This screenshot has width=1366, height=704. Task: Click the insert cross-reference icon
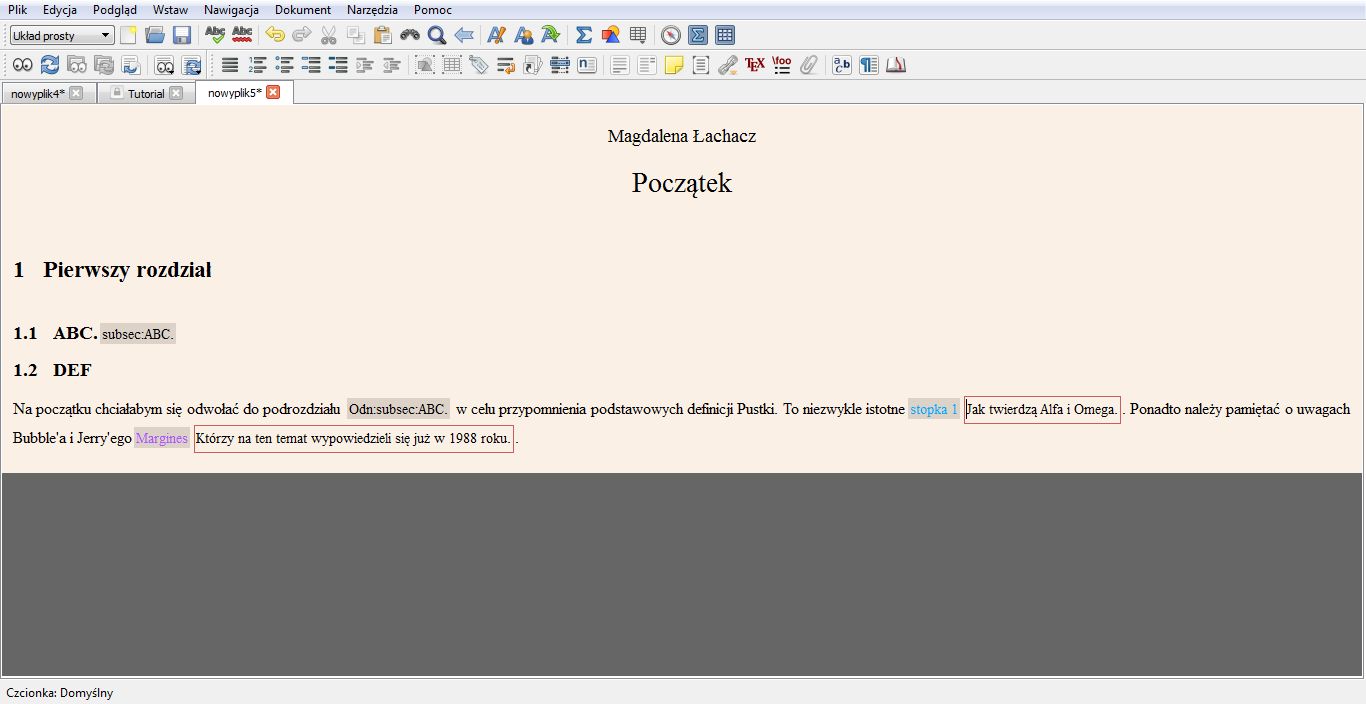point(506,65)
